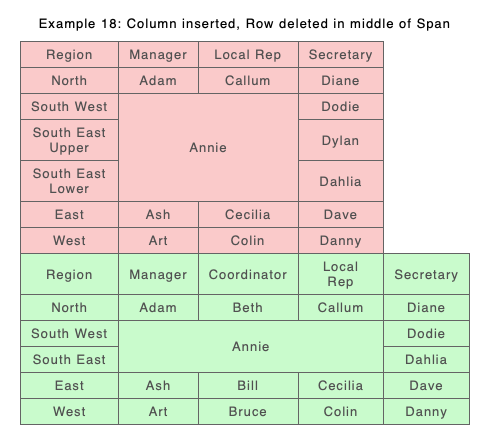
Task: Click the Coordinator header cell
Action: pyautogui.click(x=248, y=274)
